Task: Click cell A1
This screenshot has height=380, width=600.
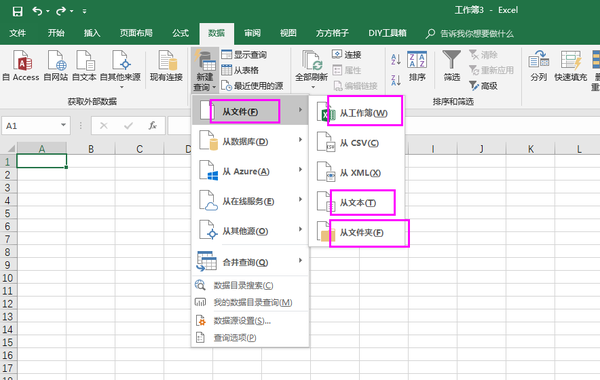Action: coord(42,161)
